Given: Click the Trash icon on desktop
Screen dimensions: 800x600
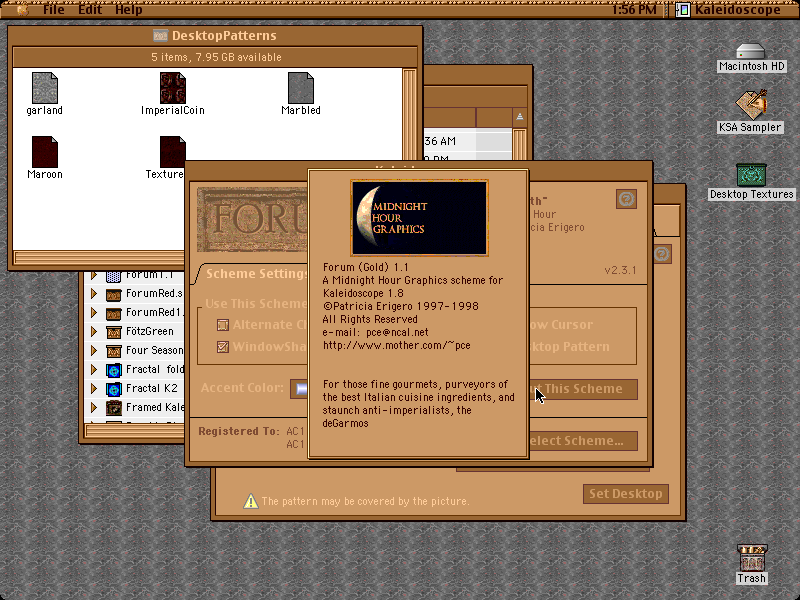Looking at the screenshot, I should coord(752,558).
